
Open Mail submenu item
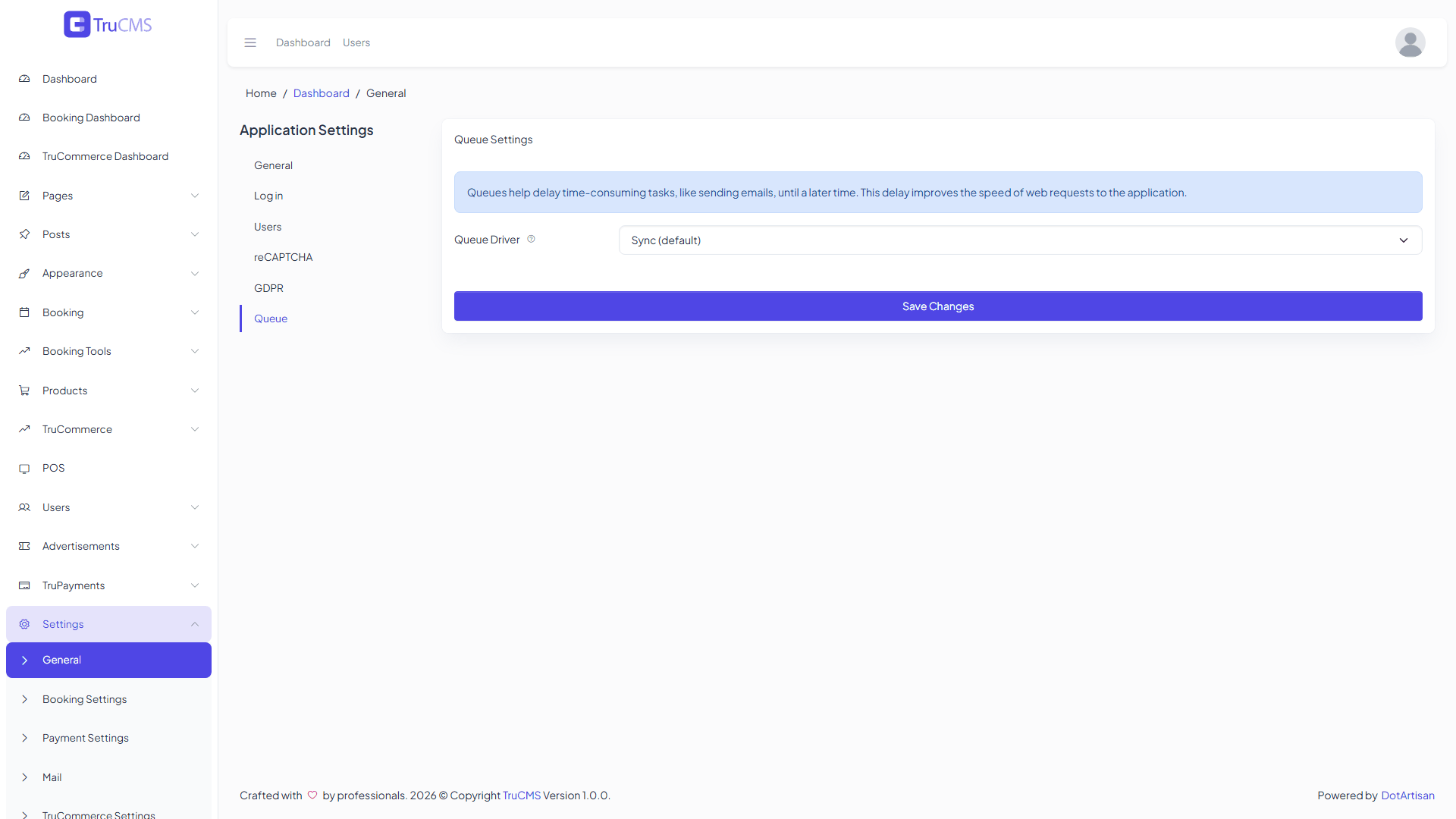pyautogui.click(x=108, y=777)
